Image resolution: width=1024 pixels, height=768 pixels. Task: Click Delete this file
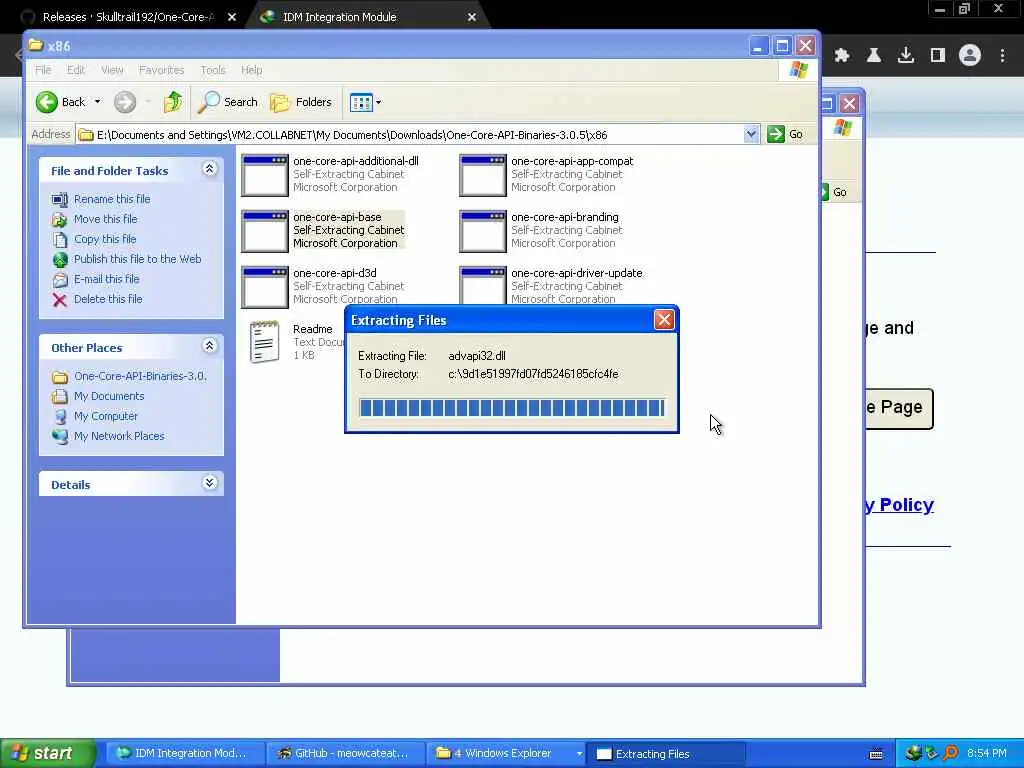pos(108,299)
